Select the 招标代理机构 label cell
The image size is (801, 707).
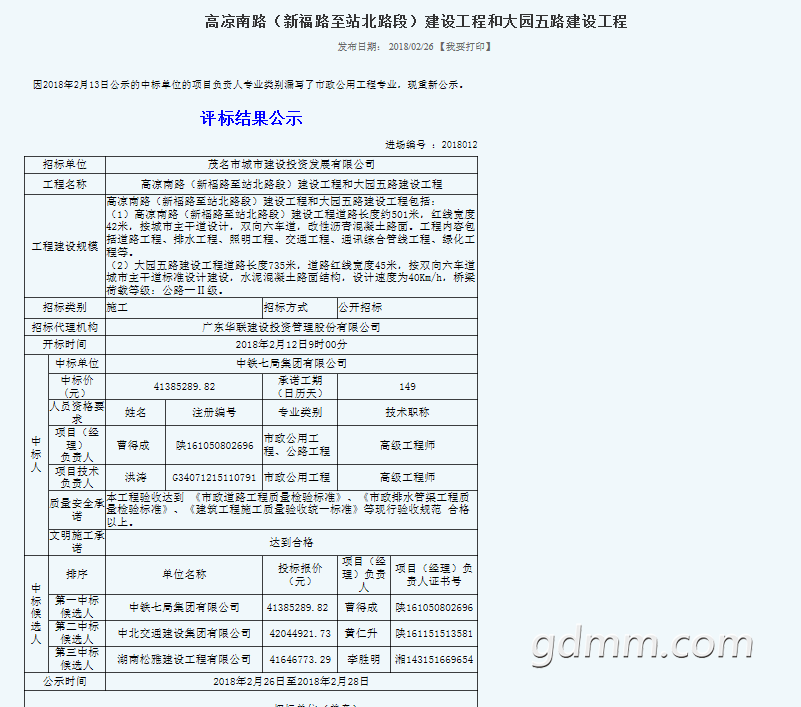tap(65, 327)
